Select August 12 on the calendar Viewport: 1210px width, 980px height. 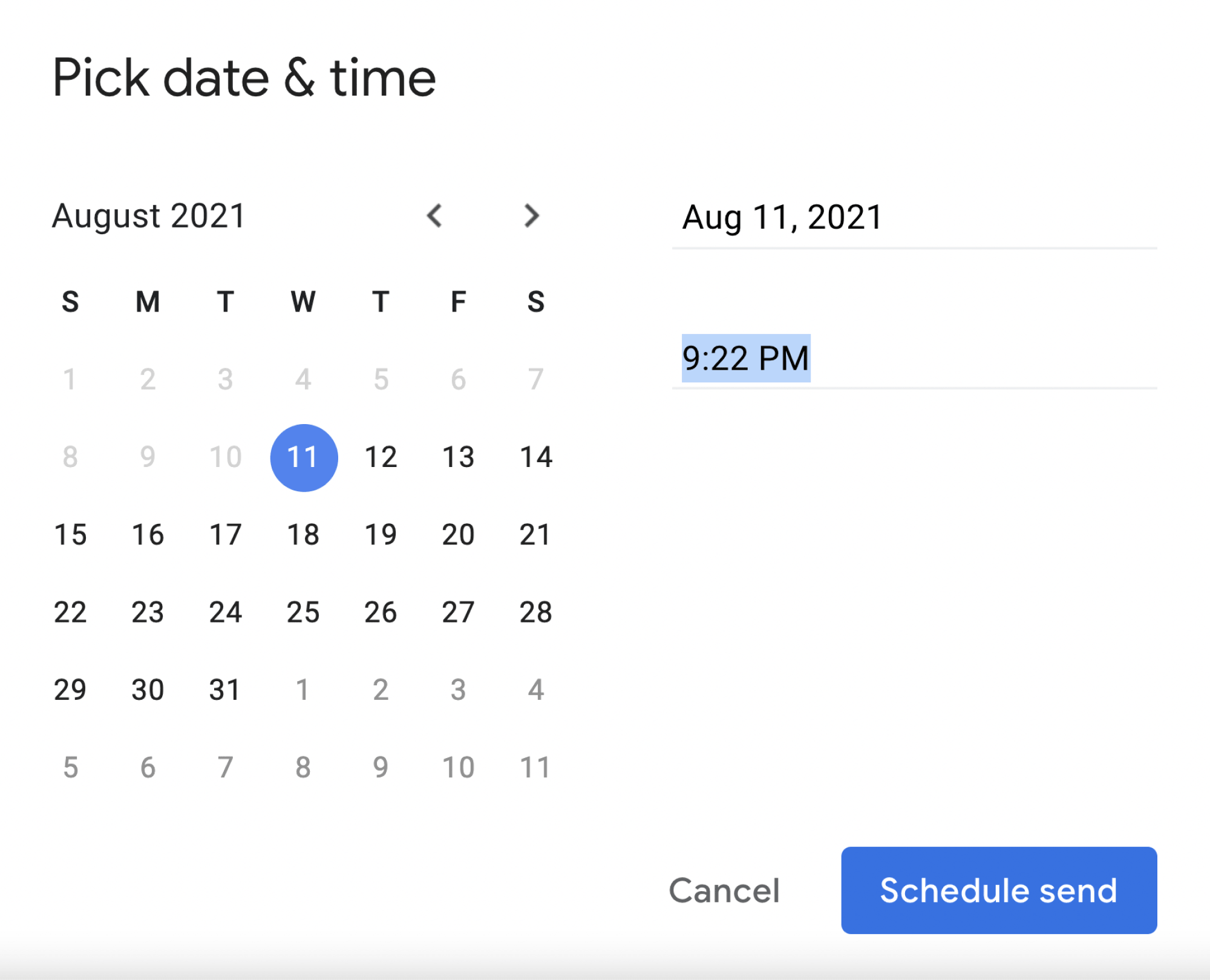[x=381, y=457]
